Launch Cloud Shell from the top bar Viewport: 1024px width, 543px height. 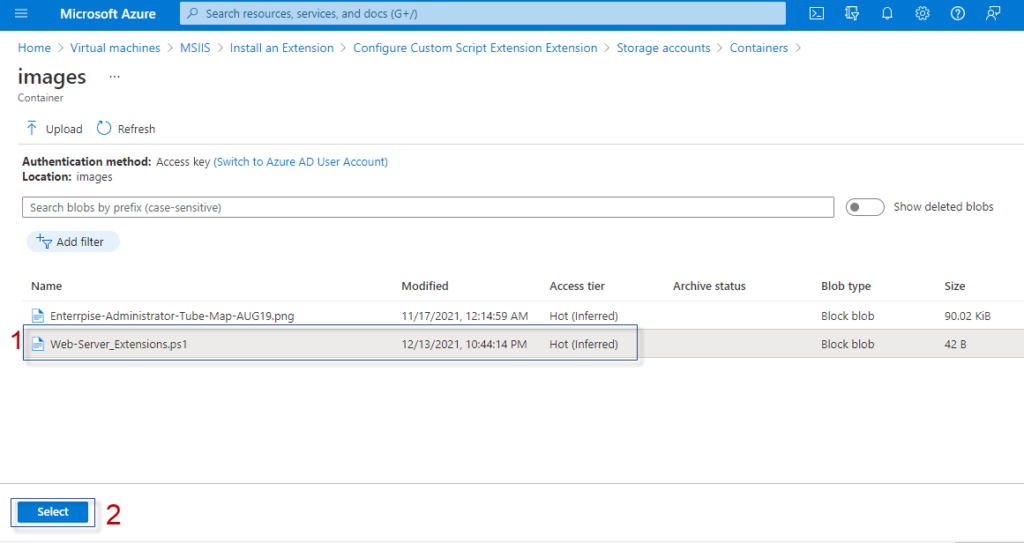coord(816,13)
